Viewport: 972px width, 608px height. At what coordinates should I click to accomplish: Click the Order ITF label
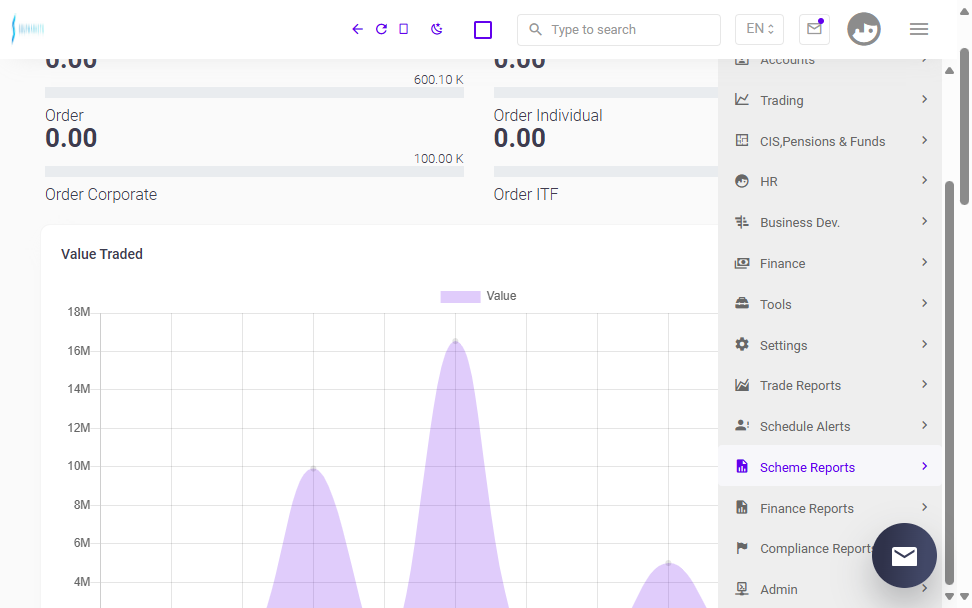click(526, 194)
